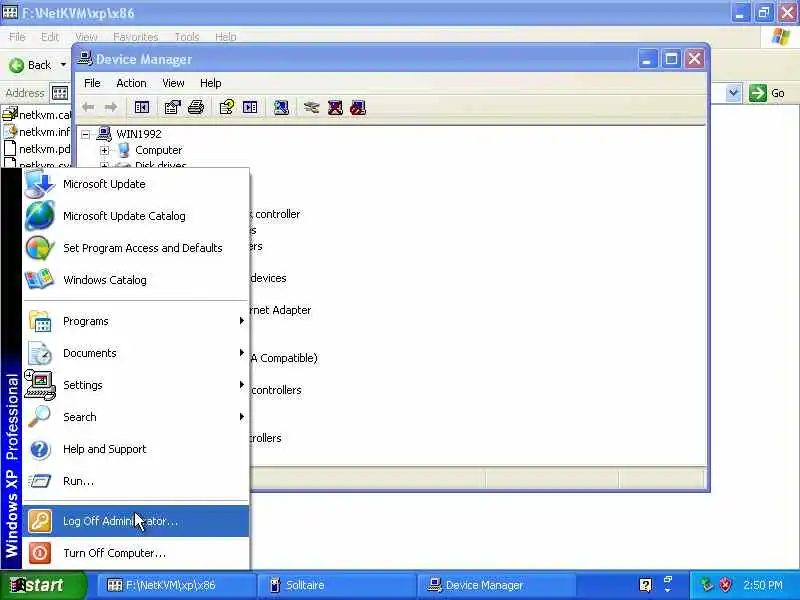Click the 2:50 PM clock in the tray
Screen dimensions: 800x600
pyautogui.click(x=763, y=585)
